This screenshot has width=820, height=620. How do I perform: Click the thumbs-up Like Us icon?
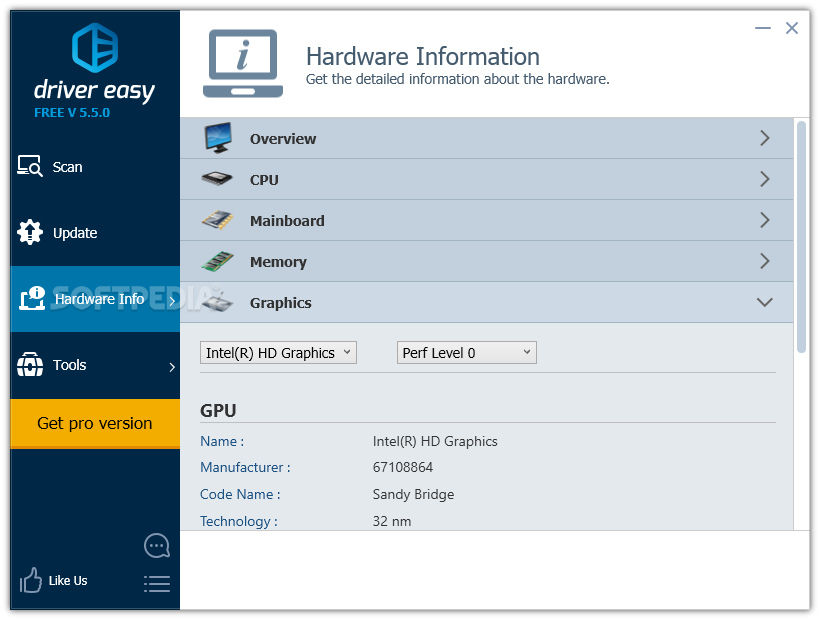click(x=30, y=580)
